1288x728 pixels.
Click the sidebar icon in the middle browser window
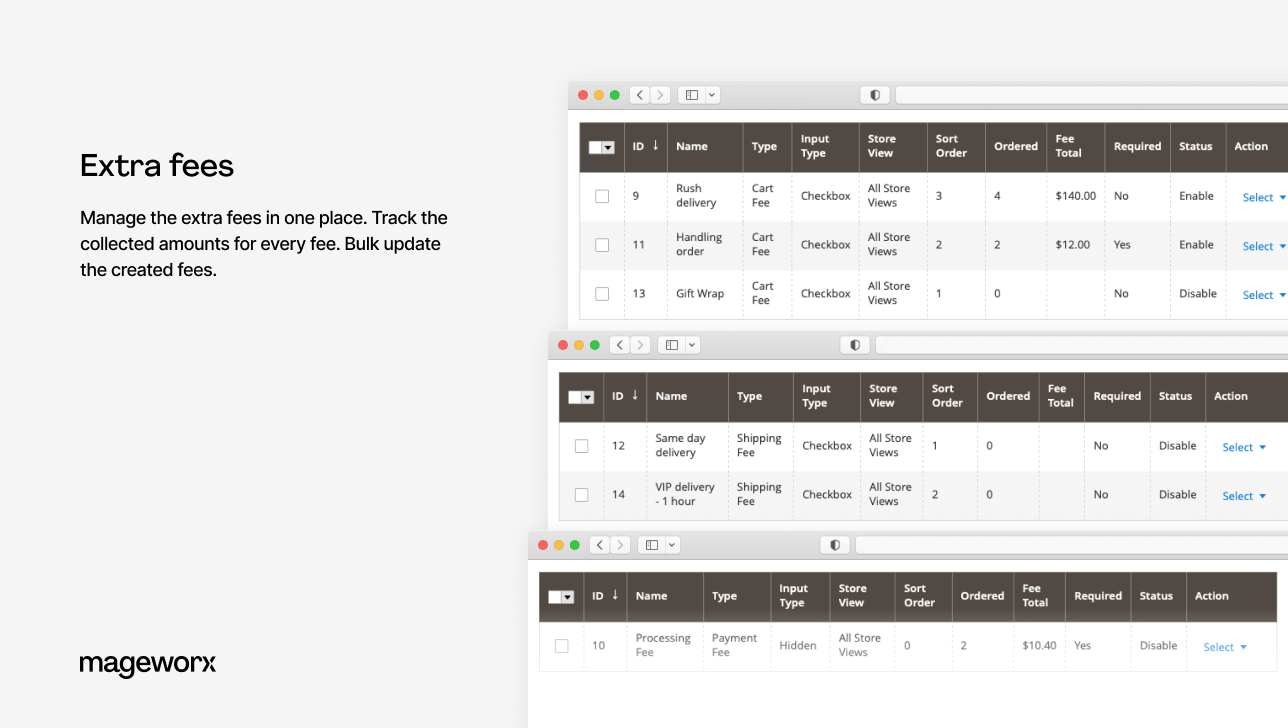click(671, 344)
